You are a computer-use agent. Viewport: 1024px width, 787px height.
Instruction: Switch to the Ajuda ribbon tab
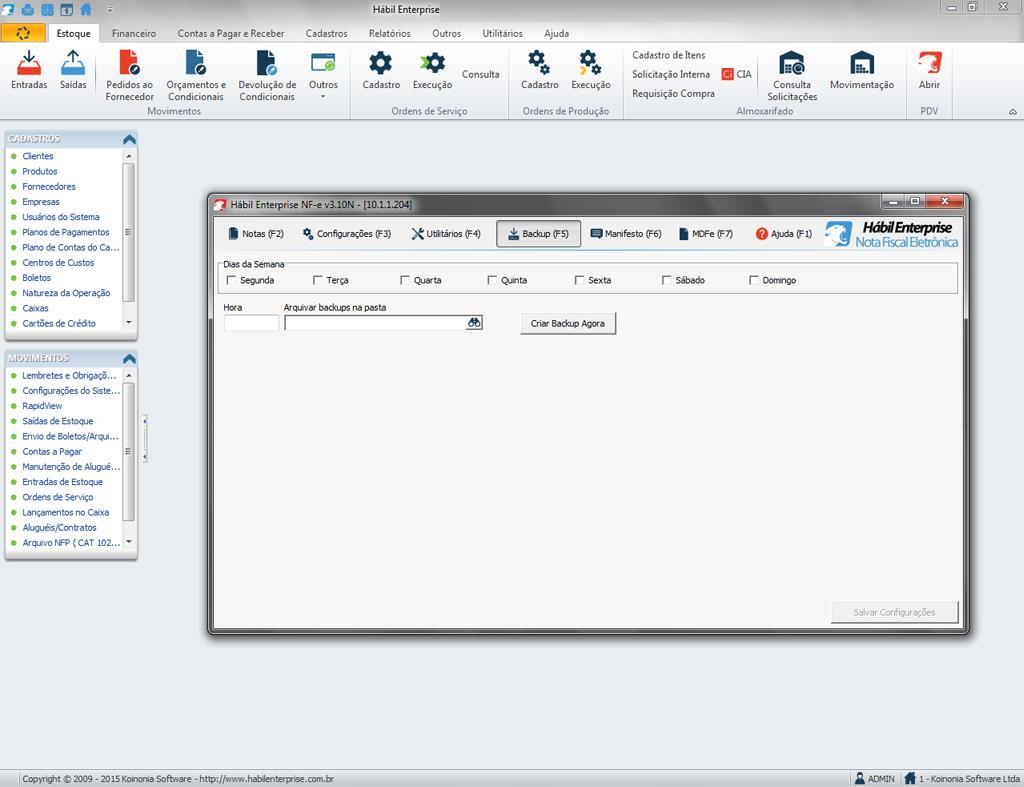[556, 33]
